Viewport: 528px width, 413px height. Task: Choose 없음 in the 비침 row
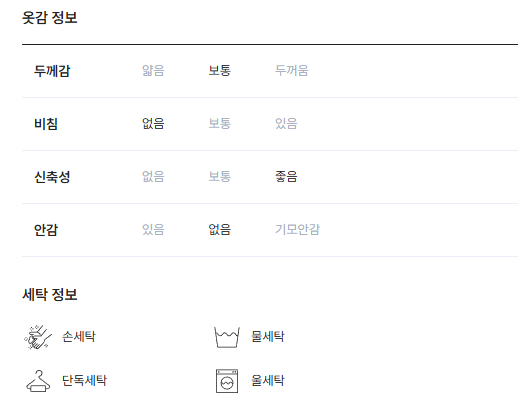(x=153, y=124)
